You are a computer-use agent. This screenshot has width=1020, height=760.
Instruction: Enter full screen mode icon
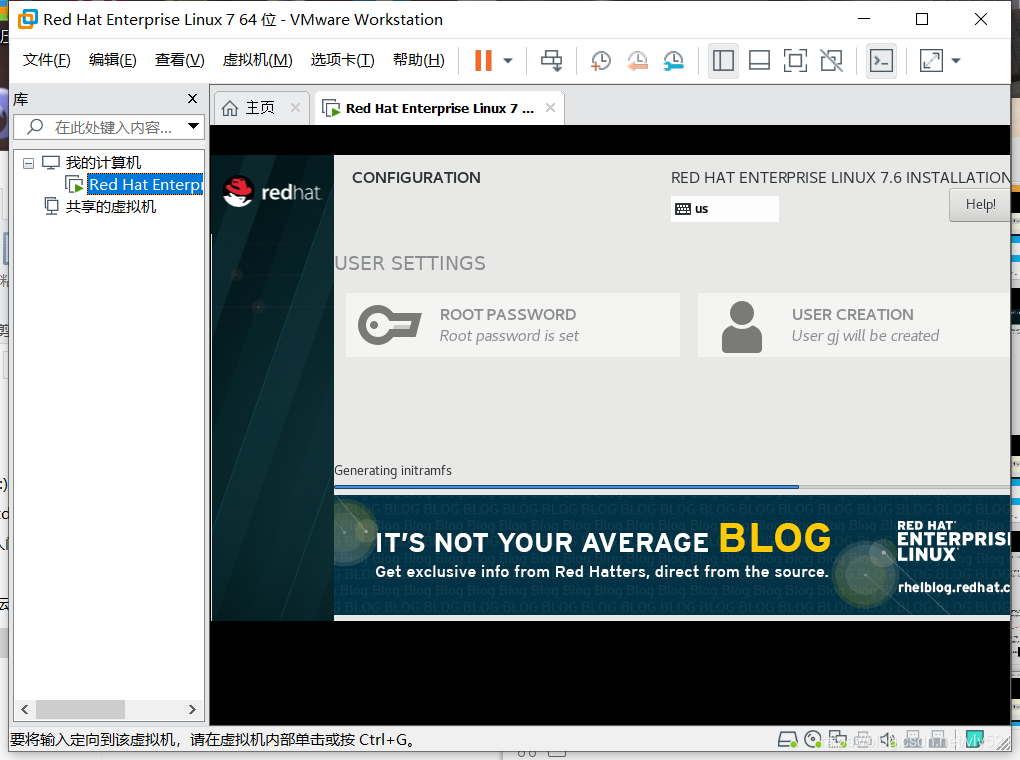[x=795, y=61]
